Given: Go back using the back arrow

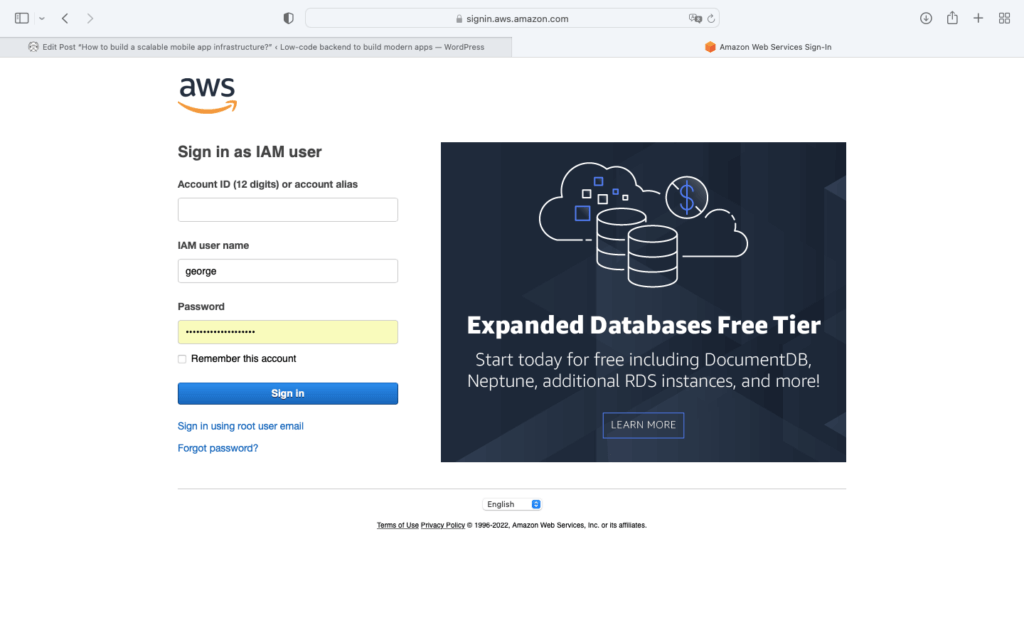Looking at the screenshot, I should 65,18.
